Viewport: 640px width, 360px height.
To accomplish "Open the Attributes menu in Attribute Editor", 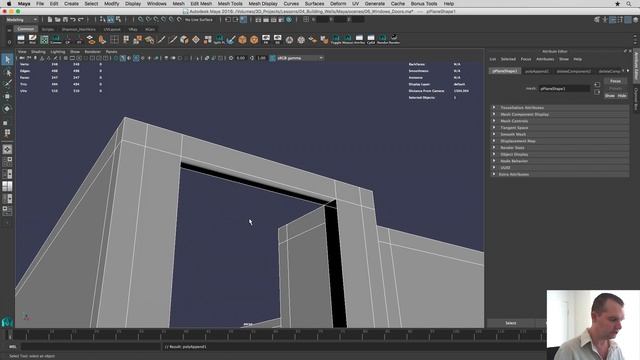I will (545, 59).
